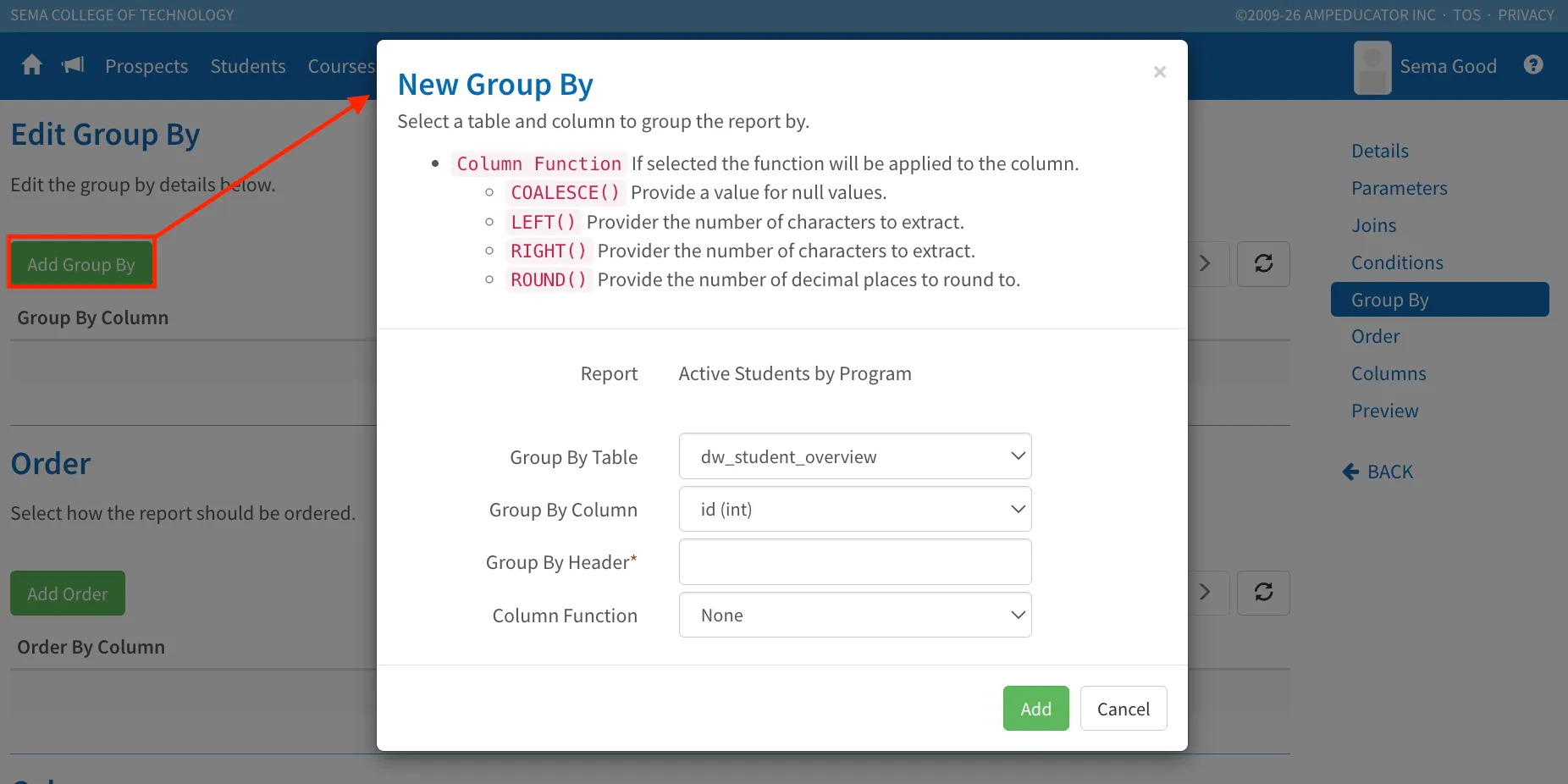Image resolution: width=1568 pixels, height=784 pixels.
Task: Click the Add Order button
Action: [x=68, y=593]
